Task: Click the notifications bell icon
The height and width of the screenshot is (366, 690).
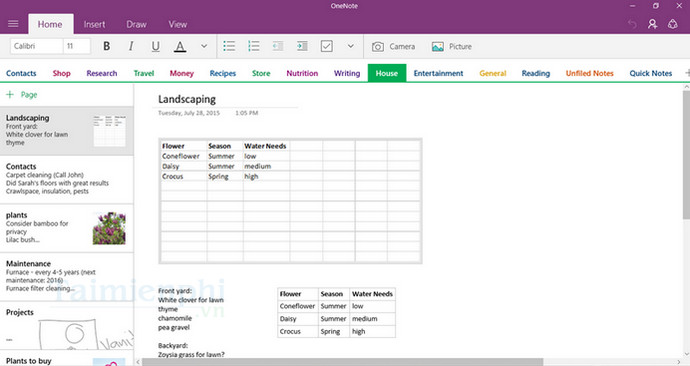Action: [x=672, y=24]
